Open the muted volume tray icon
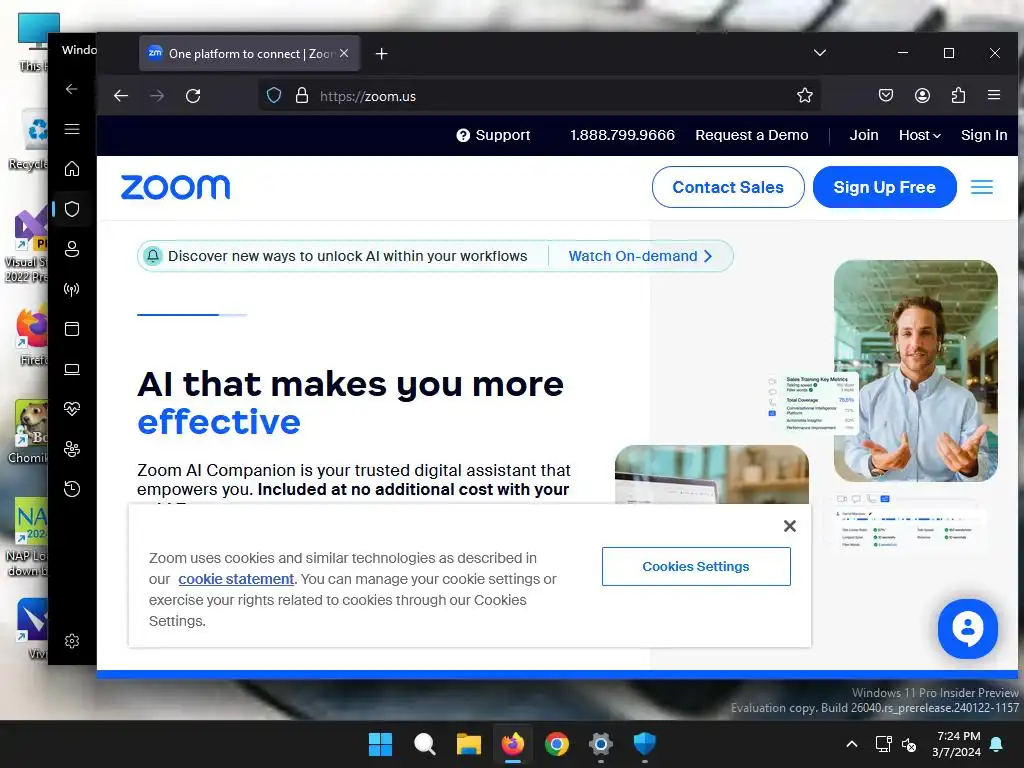The width and height of the screenshot is (1024, 768). click(909, 744)
